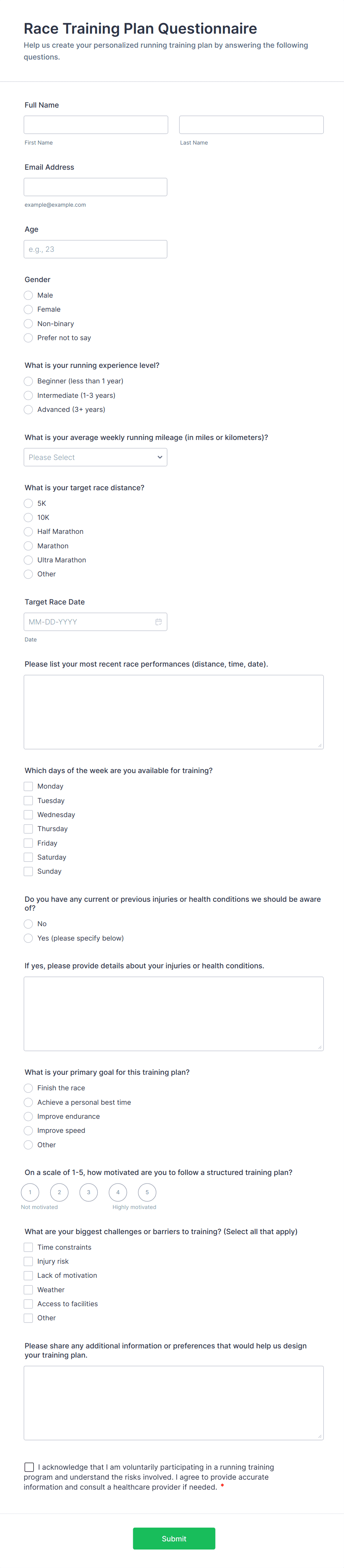344x1568 pixels.
Task: Open the calendar icon in Target Race Date
Action: coord(158,622)
